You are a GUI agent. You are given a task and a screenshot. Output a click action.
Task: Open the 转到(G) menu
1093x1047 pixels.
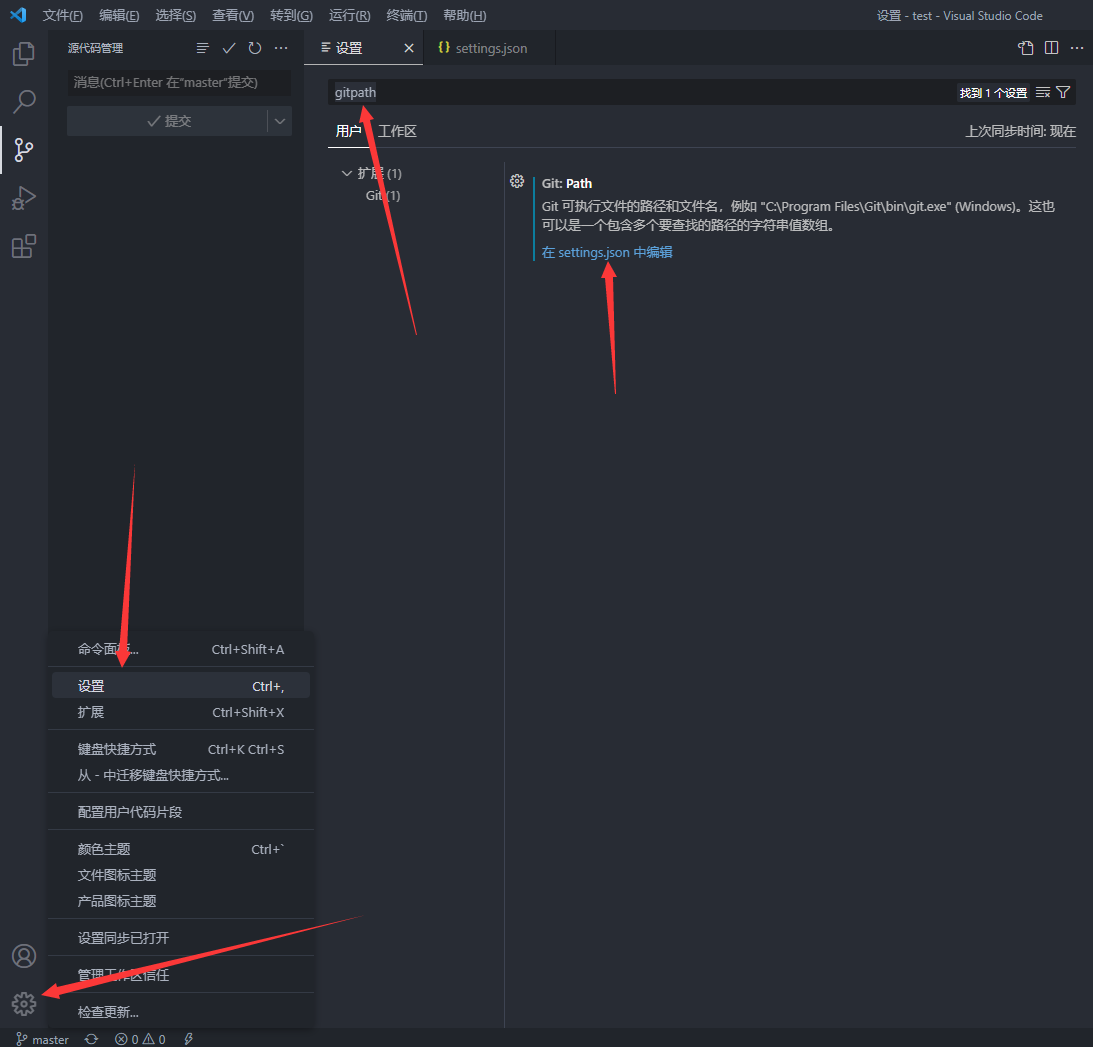click(291, 15)
